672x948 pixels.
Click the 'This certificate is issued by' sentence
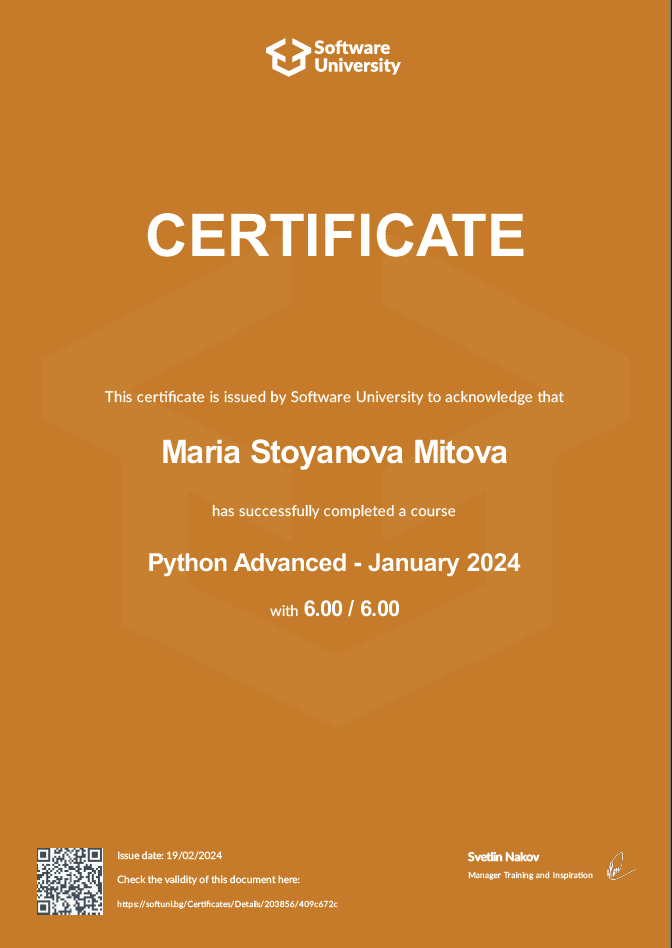coord(334,397)
